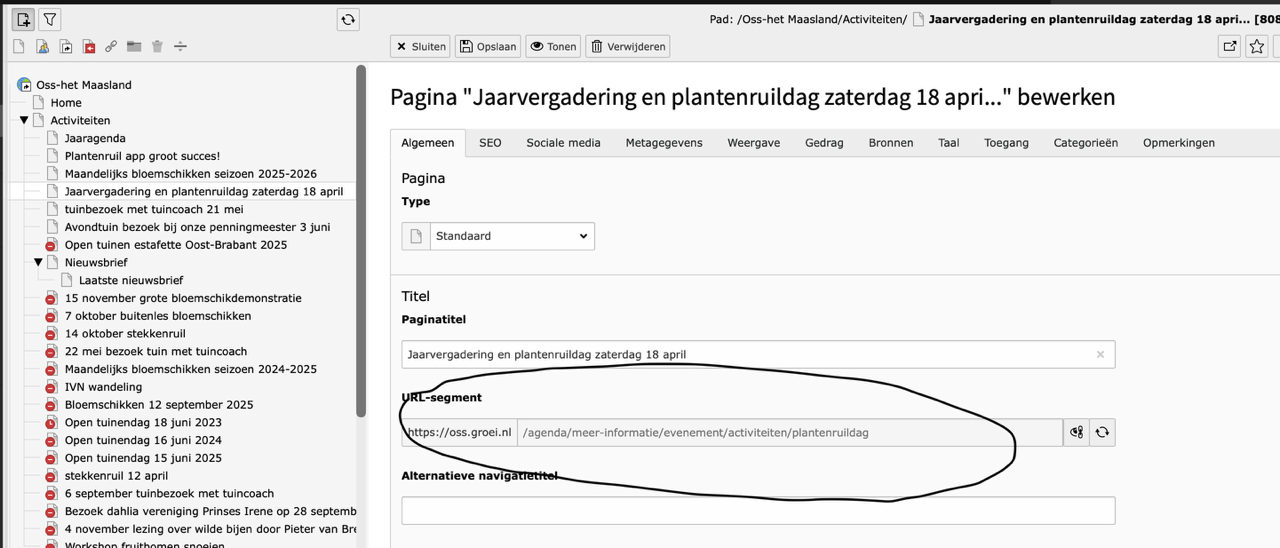This screenshot has width=1280, height=548.
Task: Collapse the Activiteiten tree node
Action: point(24,121)
